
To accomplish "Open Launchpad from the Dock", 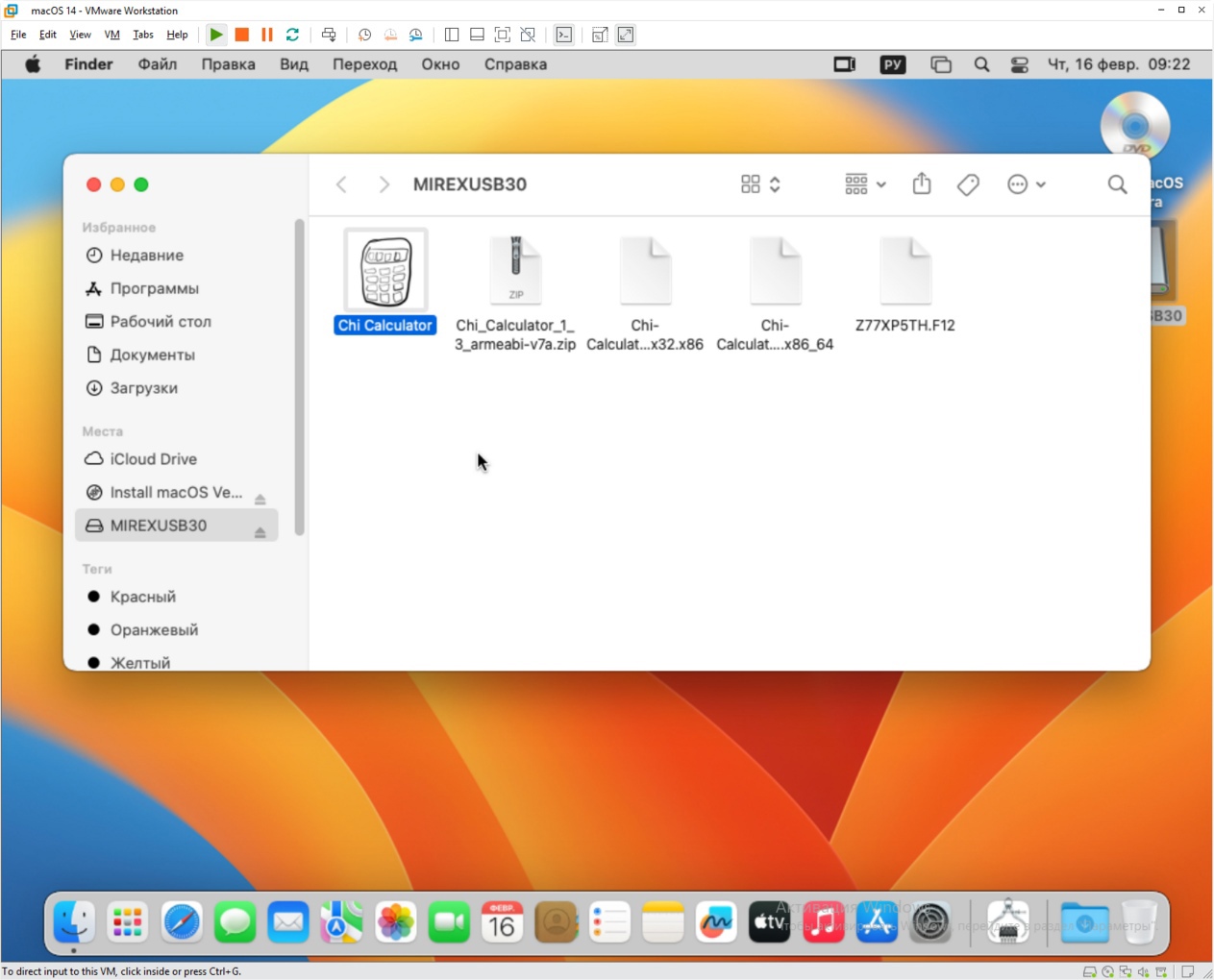I will tap(128, 923).
